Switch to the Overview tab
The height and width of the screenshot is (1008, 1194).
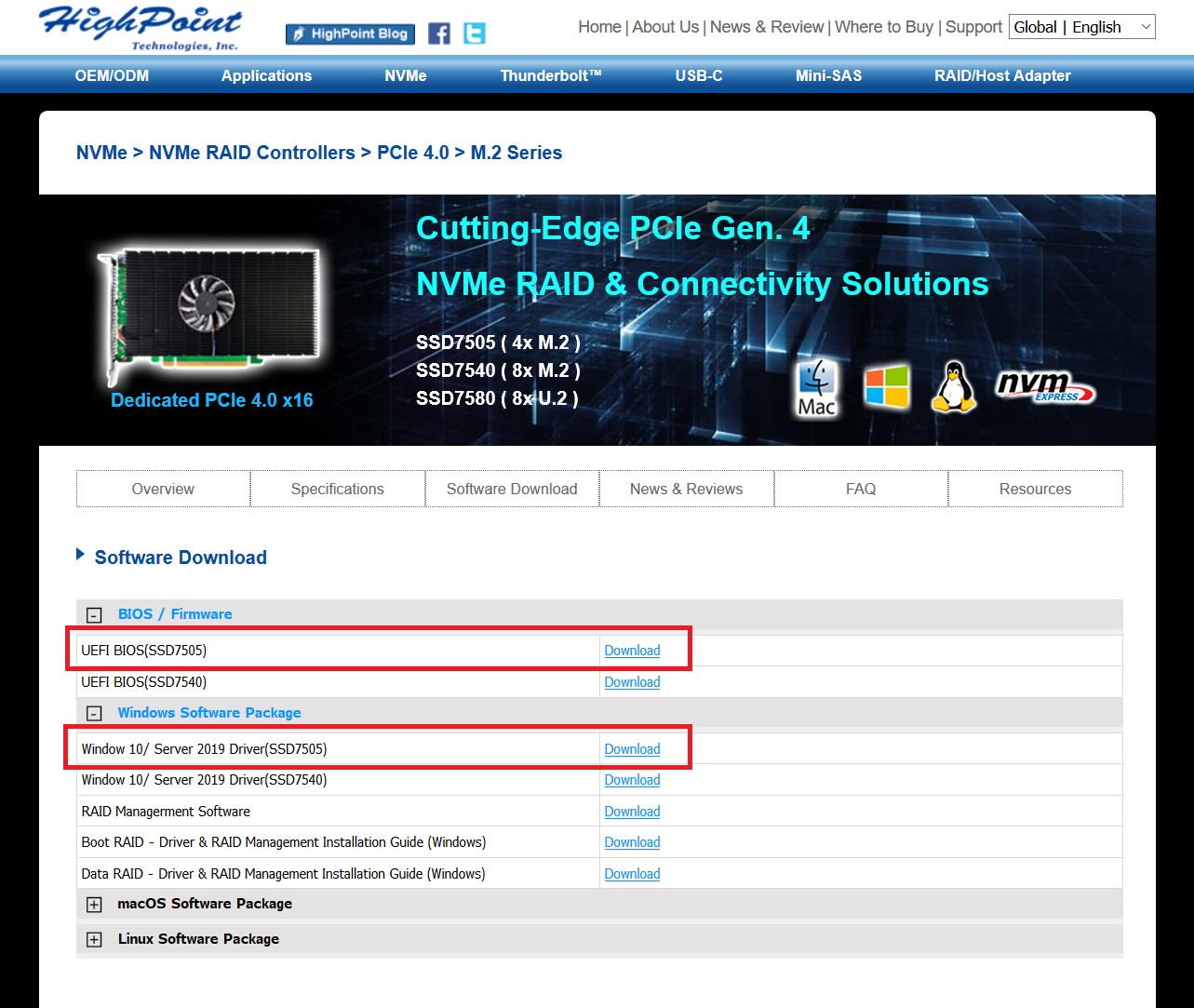[163, 489]
